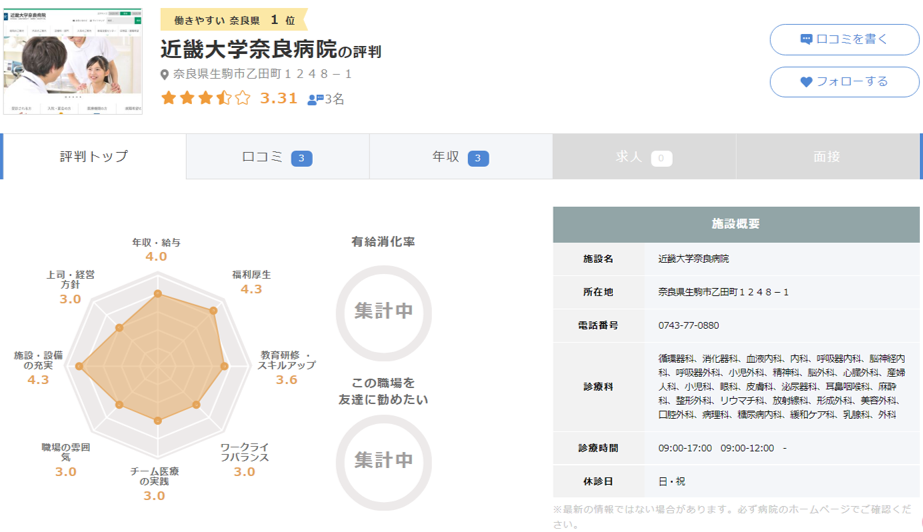Click the 口コミ tab count badge 3
Viewport: 923px width, 532px height.
[x=301, y=158]
